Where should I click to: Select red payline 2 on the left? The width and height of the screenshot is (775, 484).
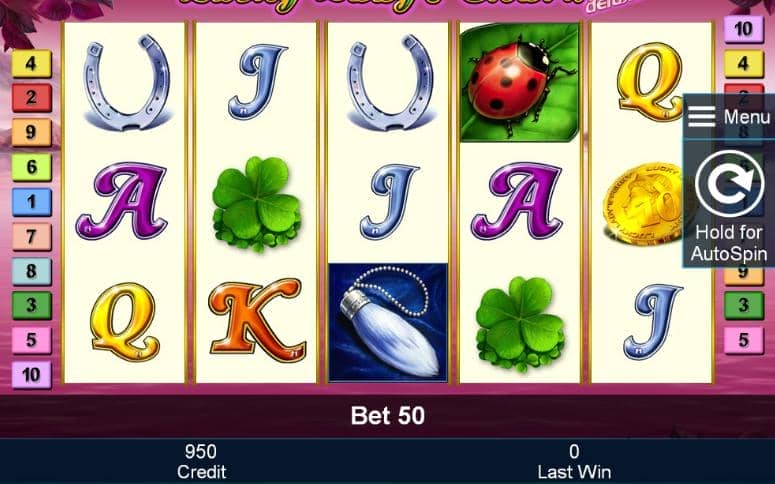31,98
